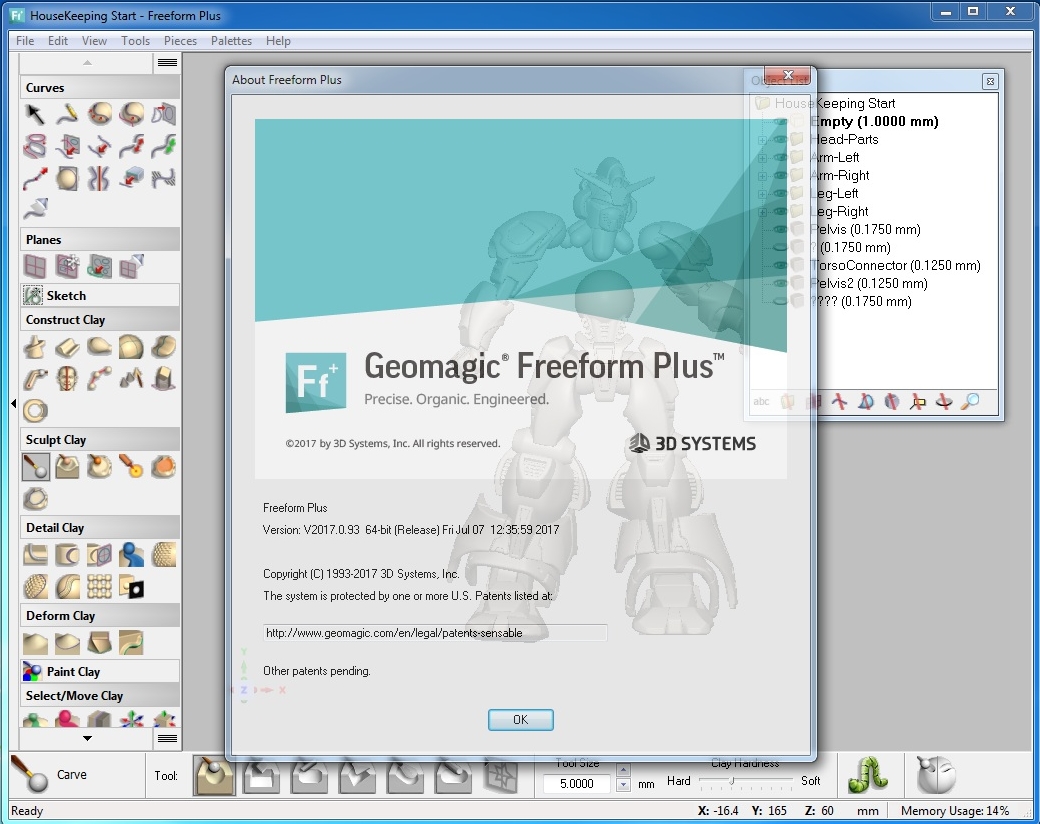This screenshot has height=824, width=1040.
Task: Select the dotted texture tool in Detail Clay
Action: [x=164, y=555]
